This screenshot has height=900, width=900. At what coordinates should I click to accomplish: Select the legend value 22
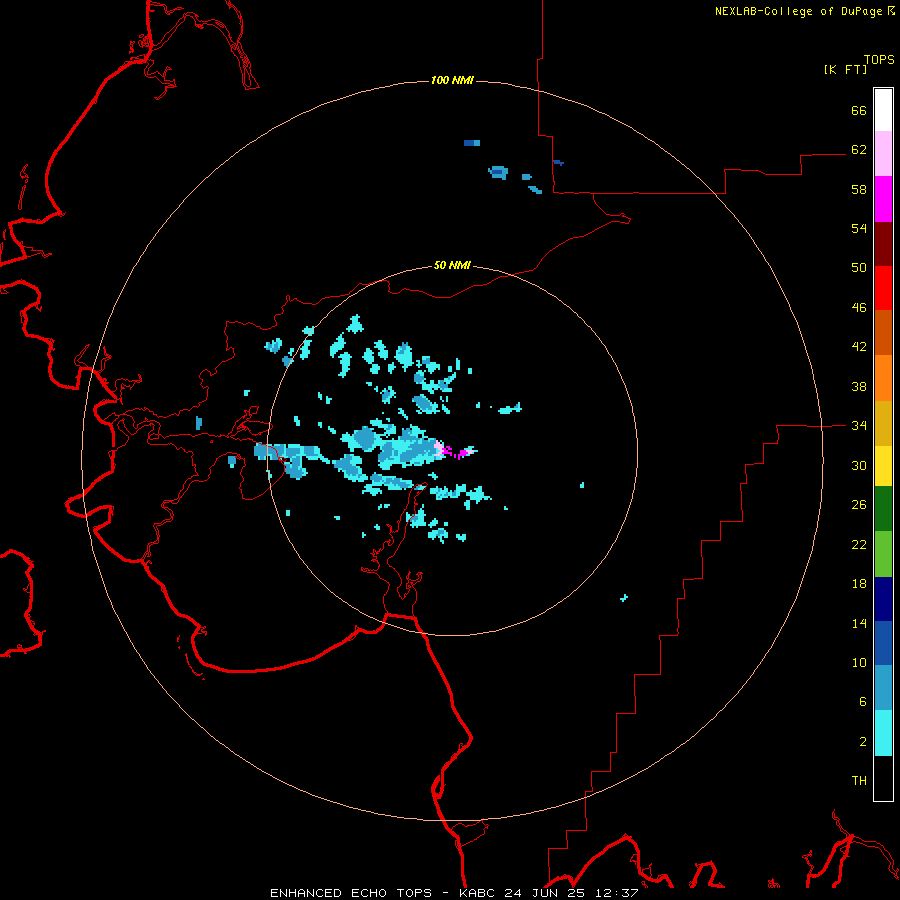(859, 544)
